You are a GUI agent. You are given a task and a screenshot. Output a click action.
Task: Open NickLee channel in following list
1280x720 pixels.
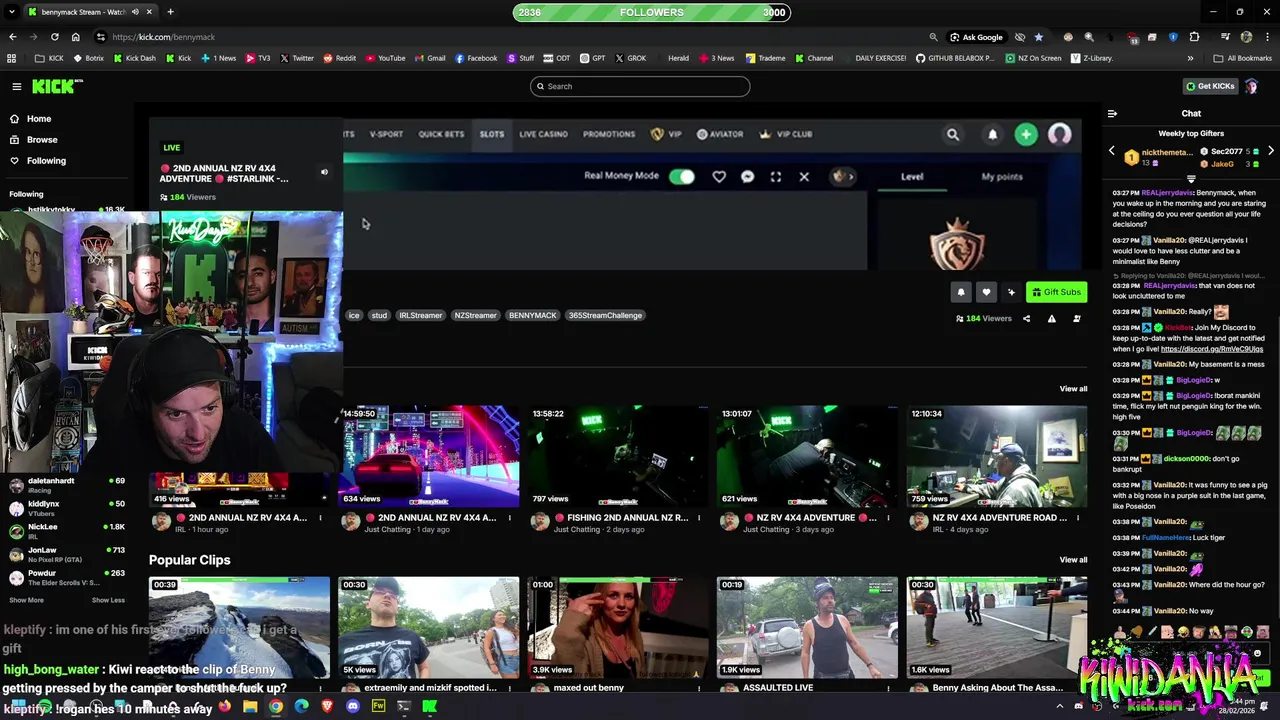point(68,531)
